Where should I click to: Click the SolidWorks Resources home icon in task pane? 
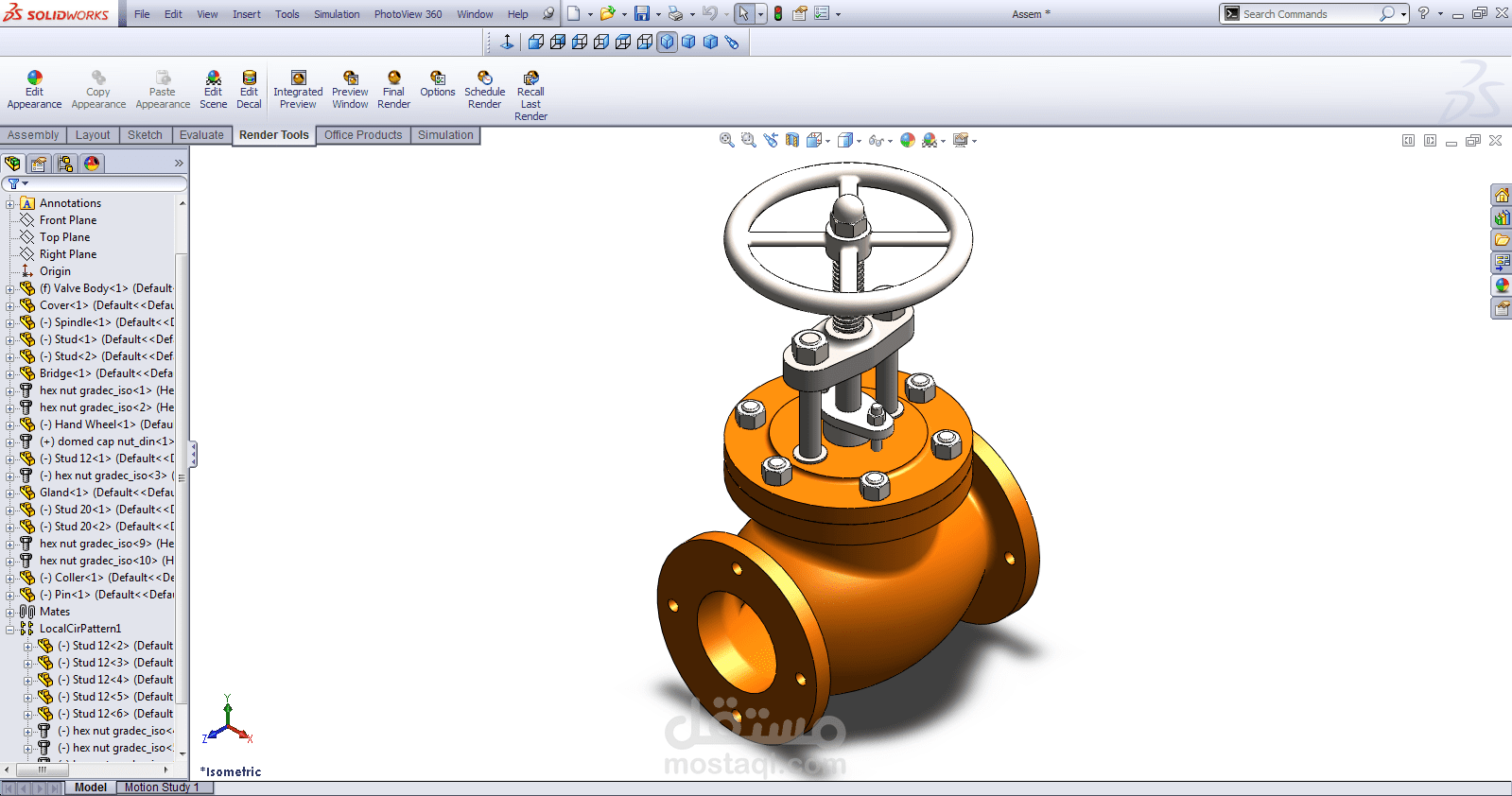[x=1502, y=196]
